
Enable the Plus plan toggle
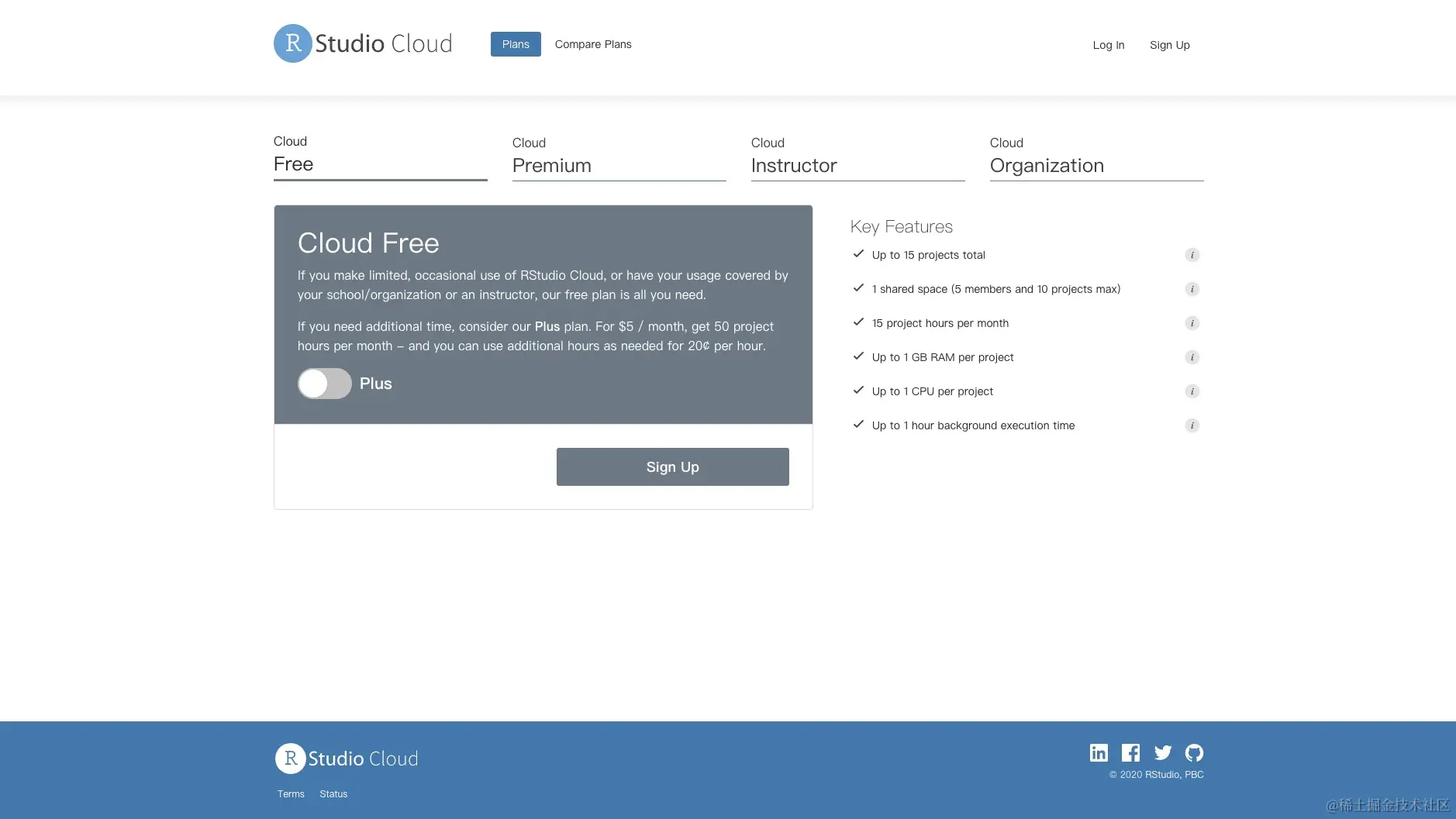pos(325,383)
